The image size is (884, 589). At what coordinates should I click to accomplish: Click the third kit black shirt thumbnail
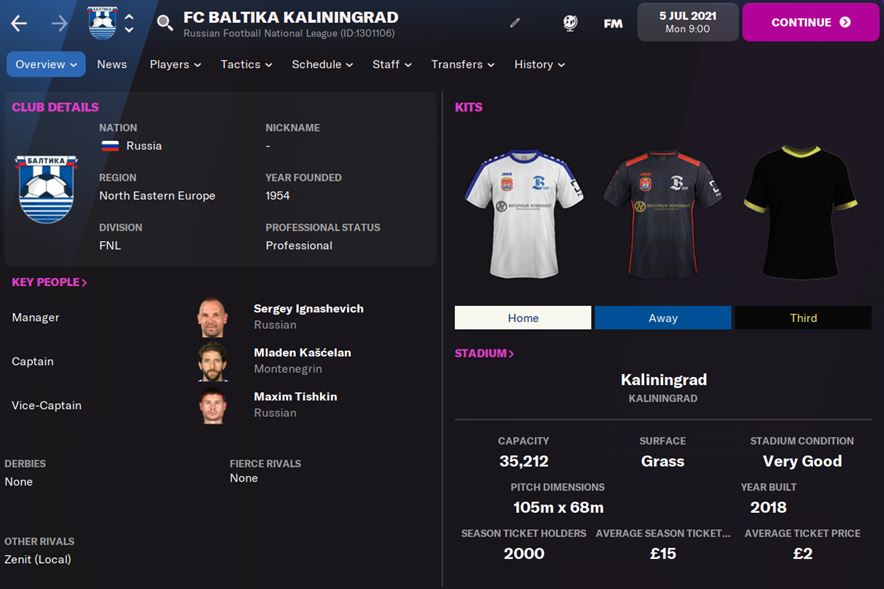[x=801, y=212]
